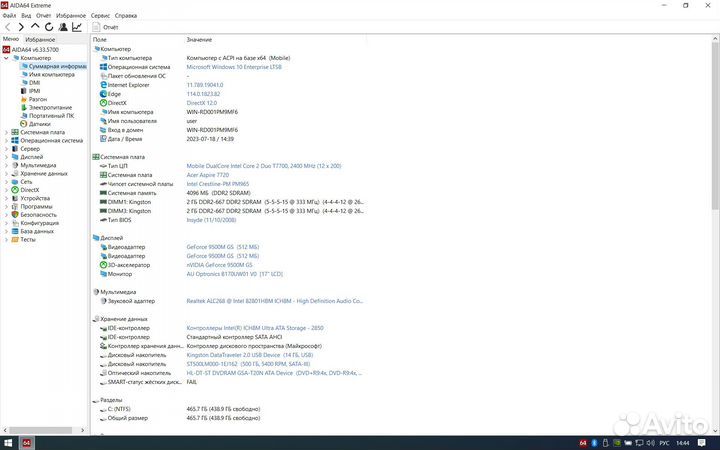Open the DirectX 12.0 value link

(x=202, y=103)
